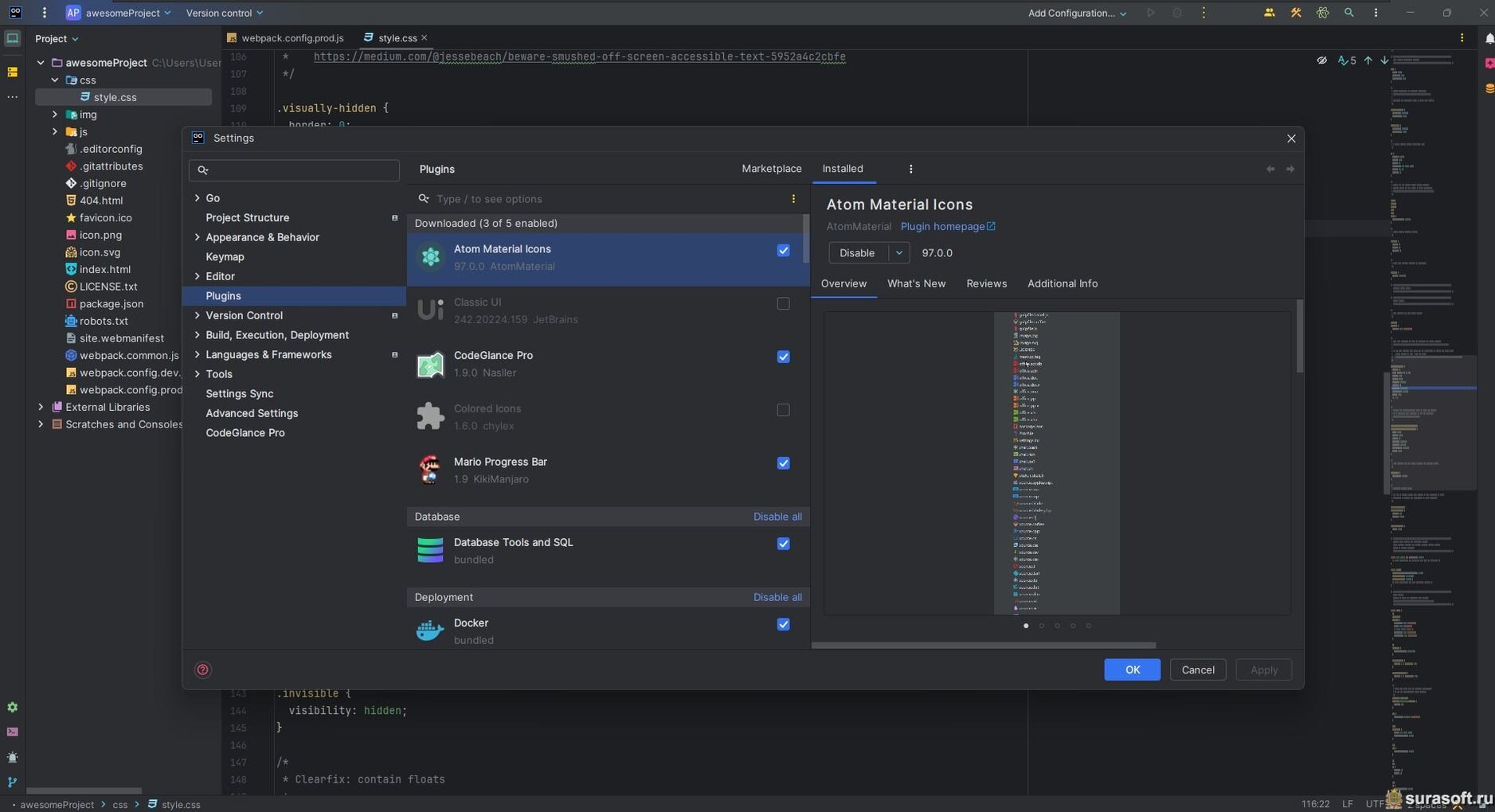This screenshot has width=1495, height=812.
Task: Disable the CodeGlance Pro plugin checkbox
Action: tap(783, 357)
